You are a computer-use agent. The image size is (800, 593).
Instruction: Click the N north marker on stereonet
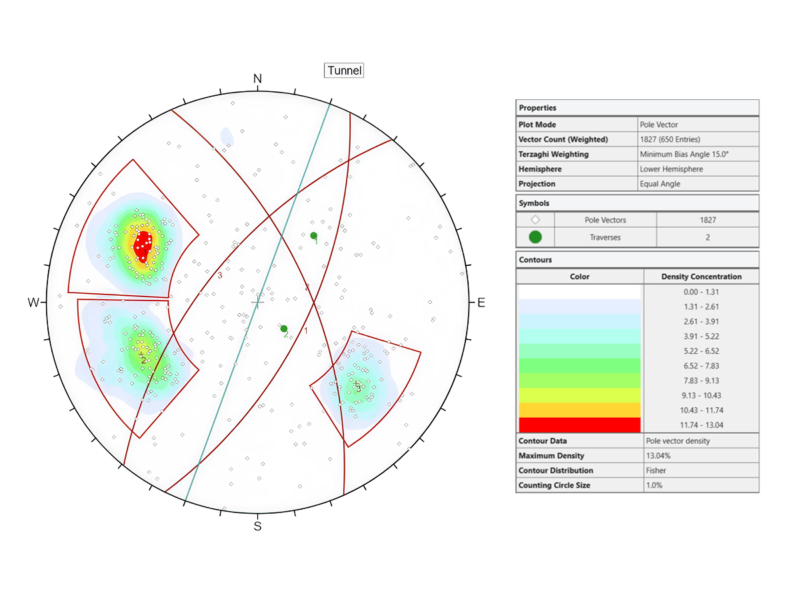(x=257, y=79)
